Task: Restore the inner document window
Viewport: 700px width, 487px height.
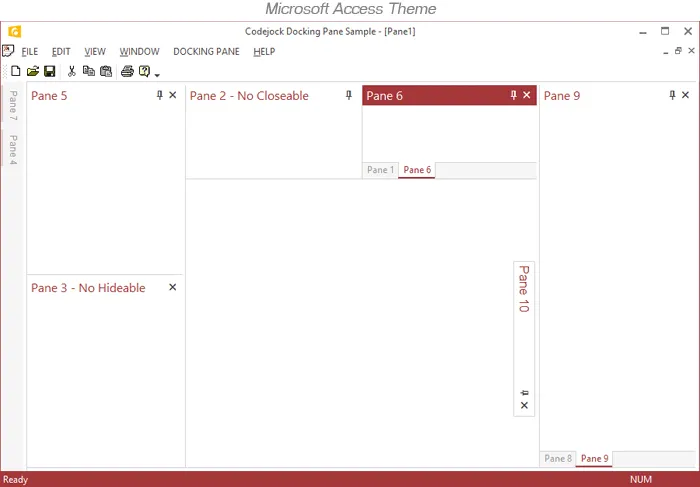Action: (x=678, y=51)
